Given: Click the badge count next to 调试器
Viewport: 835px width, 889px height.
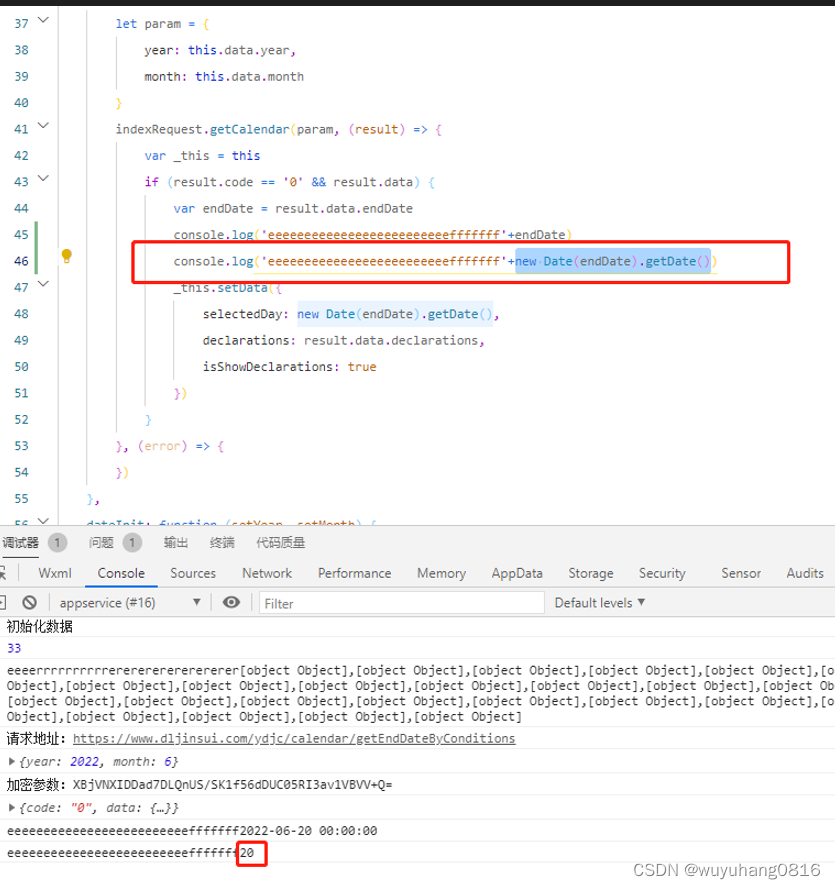Looking at the screenshot, I should point(57,543).
